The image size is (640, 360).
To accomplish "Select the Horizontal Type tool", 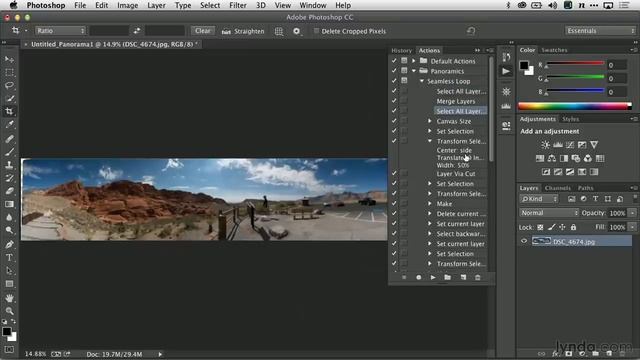I will click(x=9, y=258).
